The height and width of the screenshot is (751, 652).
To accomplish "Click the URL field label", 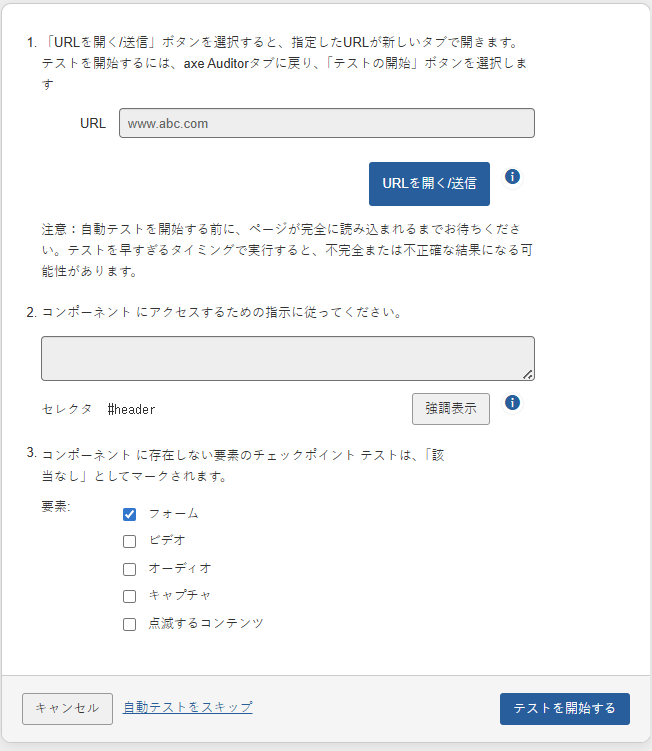I will [x=93, y=123].
